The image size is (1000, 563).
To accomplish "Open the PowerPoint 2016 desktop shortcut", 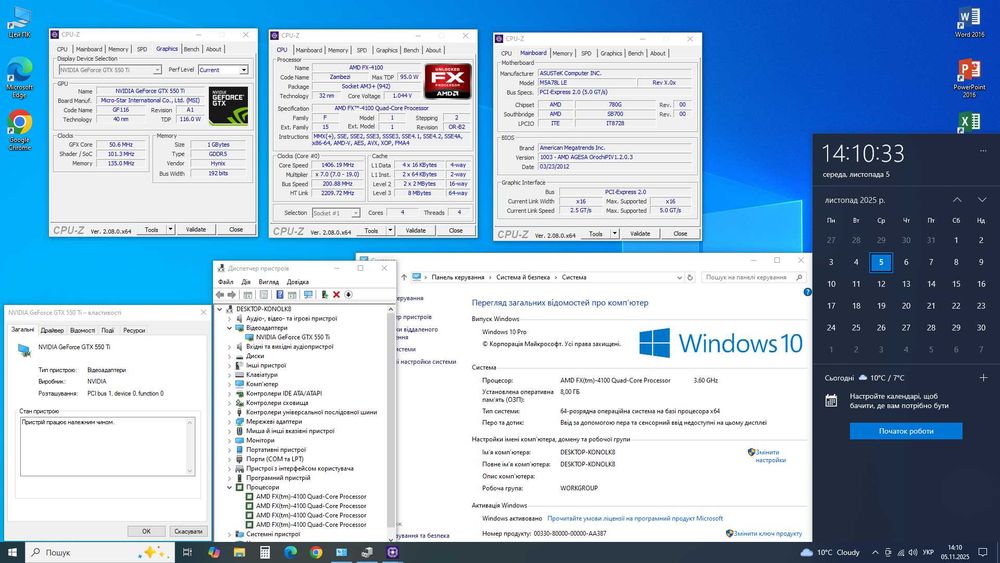I will tap(969, 77).
